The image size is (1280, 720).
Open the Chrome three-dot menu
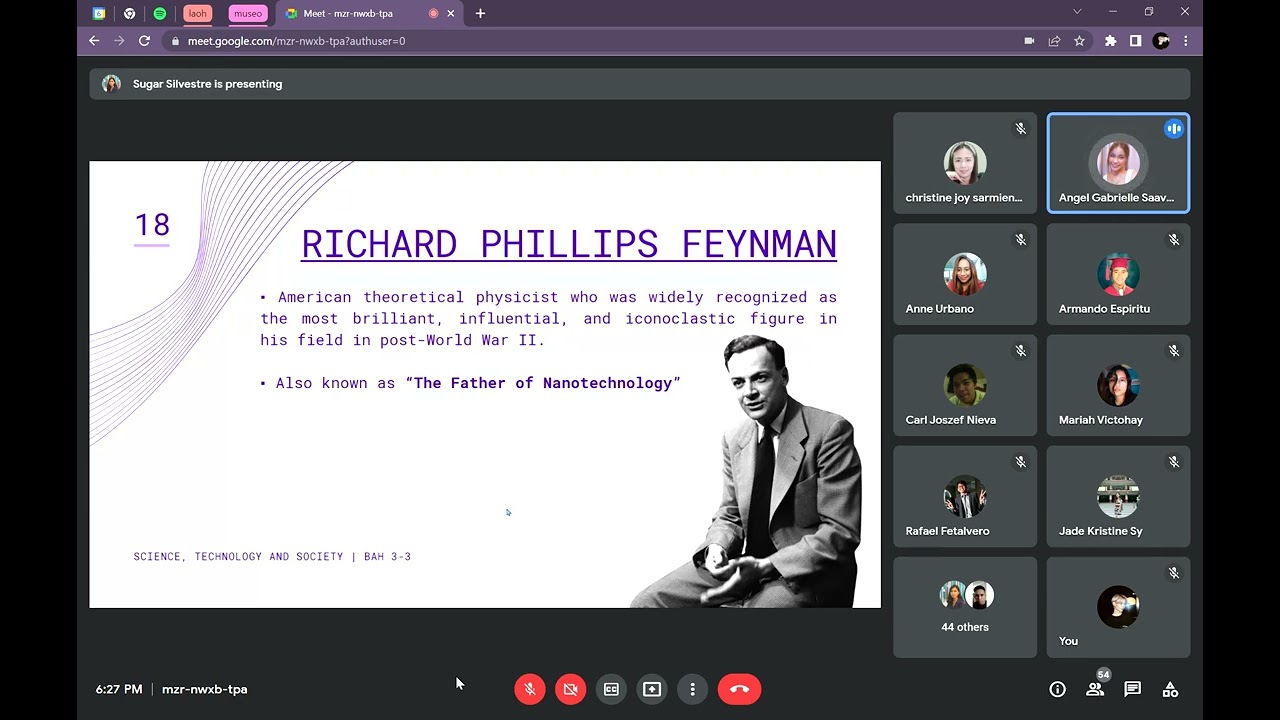(1186, 41)
